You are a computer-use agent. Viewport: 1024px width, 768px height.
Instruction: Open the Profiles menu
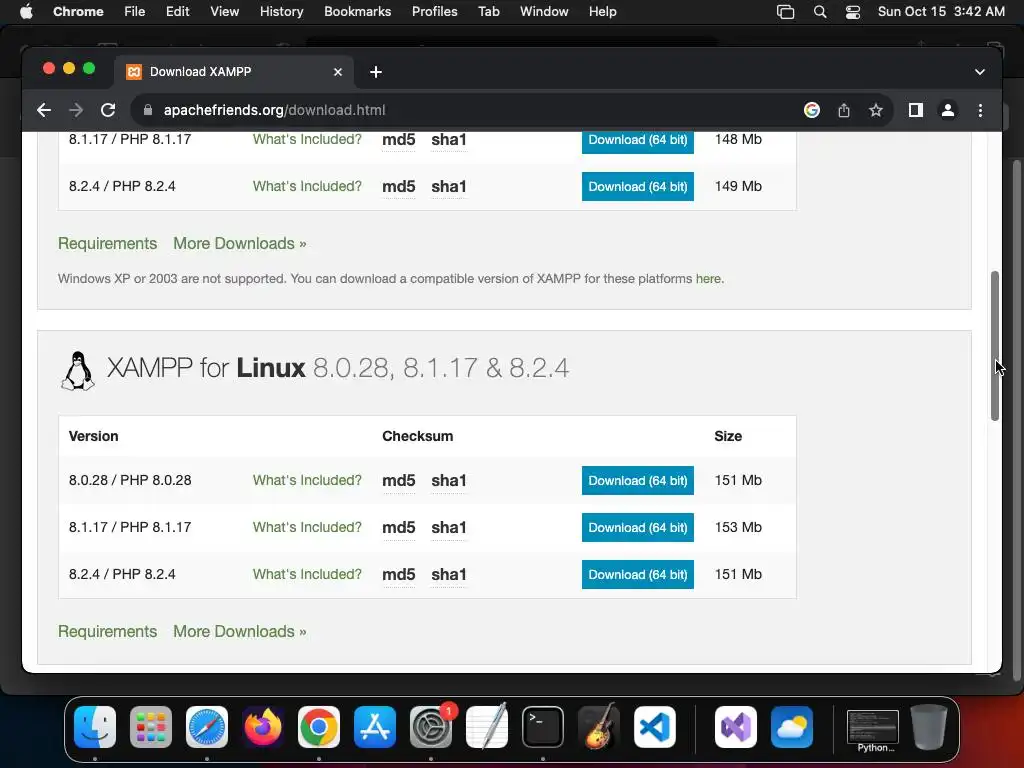434,12
